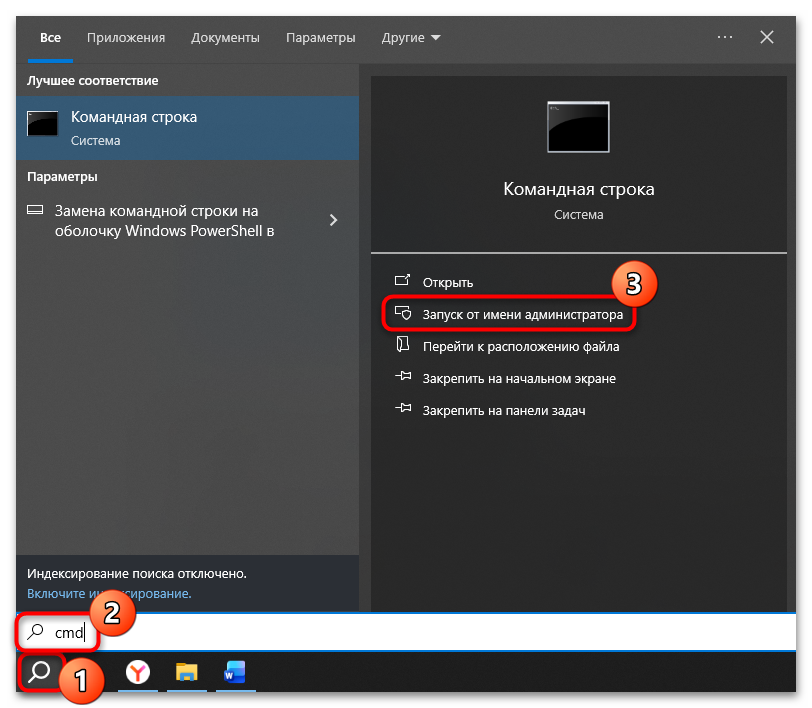Click the Лучшее соответствие heading
The height and width of the screenshot is (708, 812).
tap(93, 81)
